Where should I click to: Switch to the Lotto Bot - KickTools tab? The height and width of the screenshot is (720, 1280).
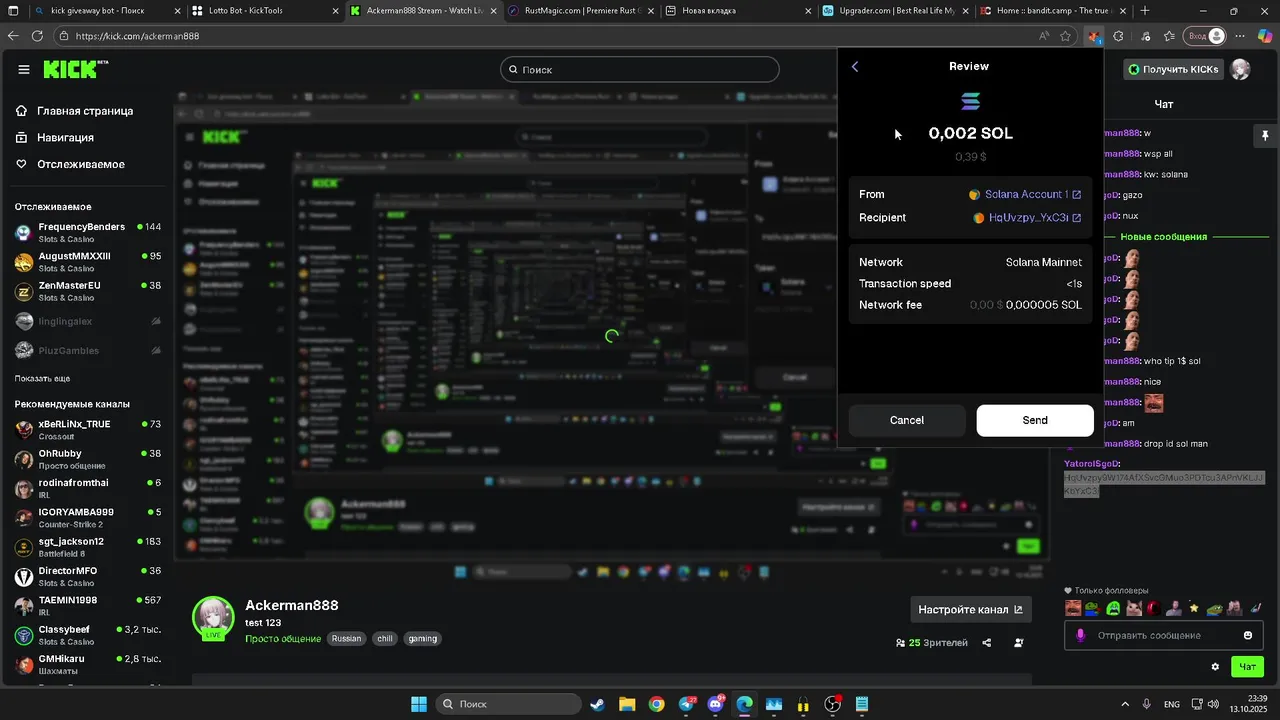tap(264, 11)
